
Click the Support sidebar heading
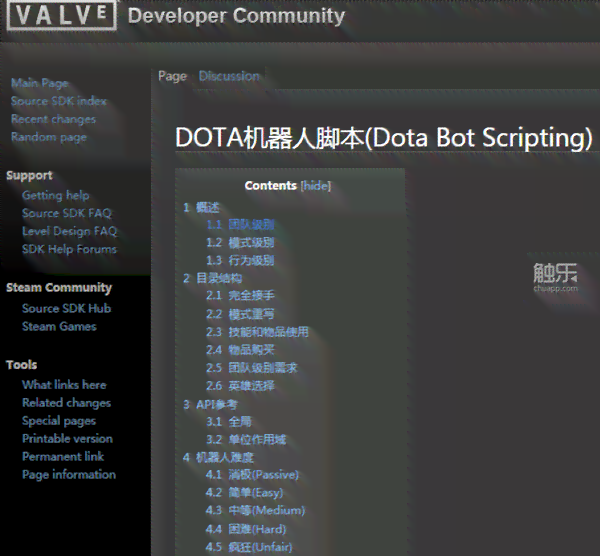(x=29, y=175)
